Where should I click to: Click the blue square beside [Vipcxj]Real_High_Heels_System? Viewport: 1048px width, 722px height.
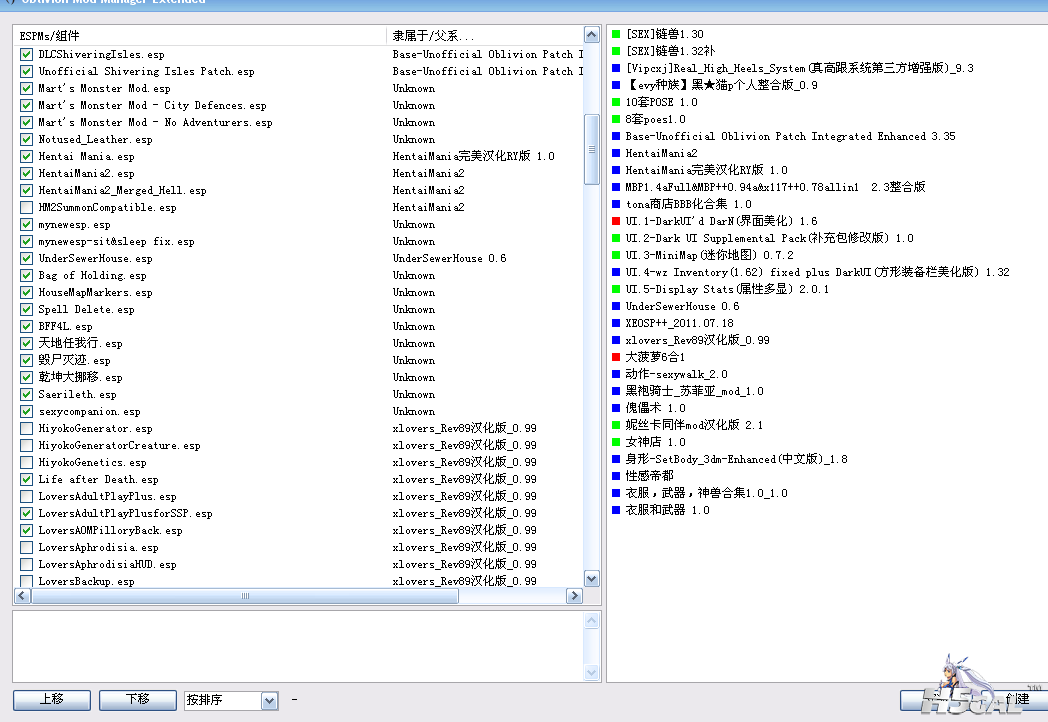pos(616,68)
